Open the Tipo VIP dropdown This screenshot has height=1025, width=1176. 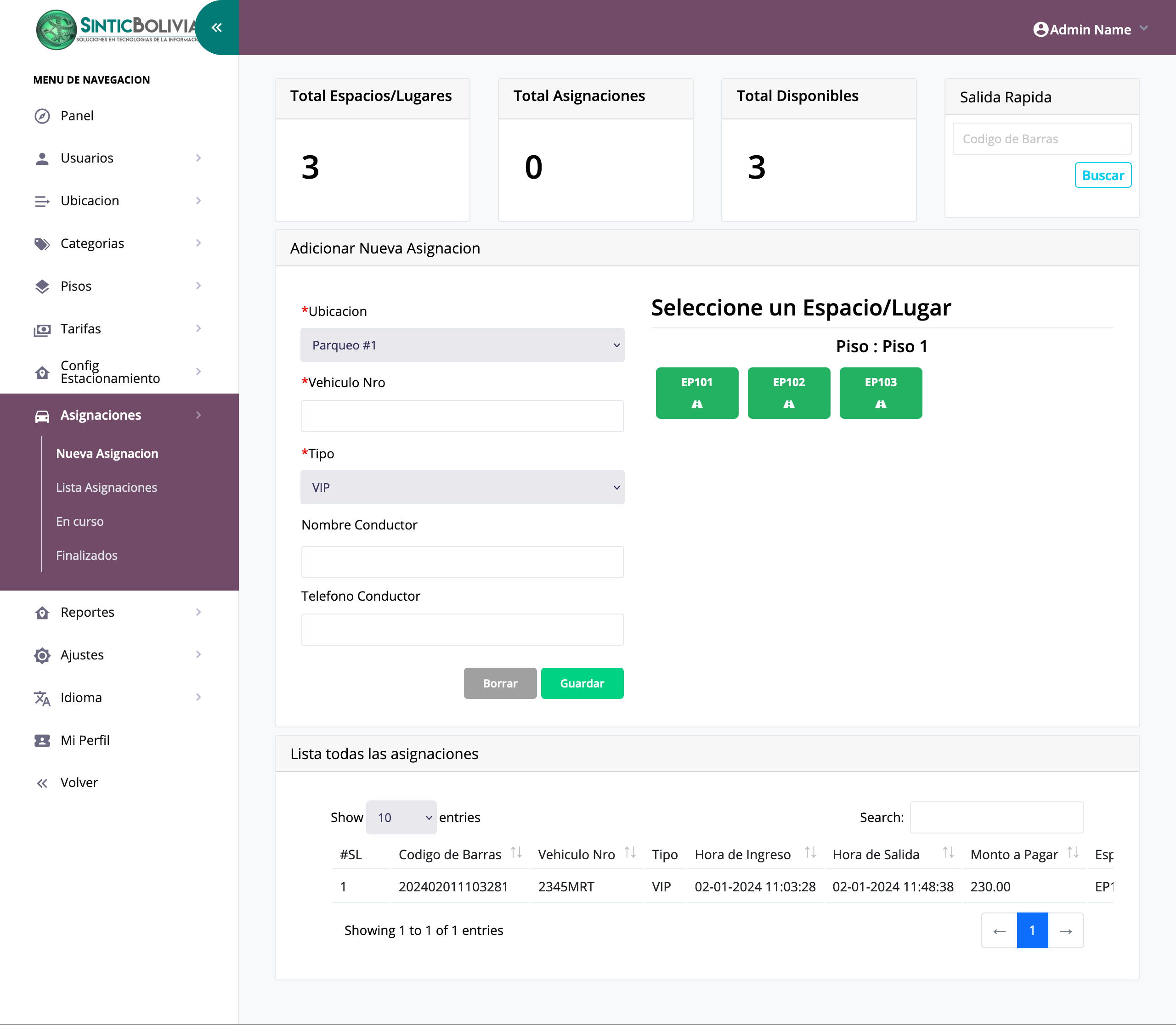point(462,487)
